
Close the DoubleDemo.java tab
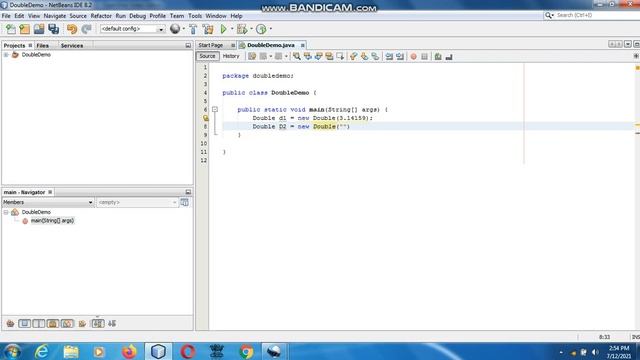(x=302, y=45)
